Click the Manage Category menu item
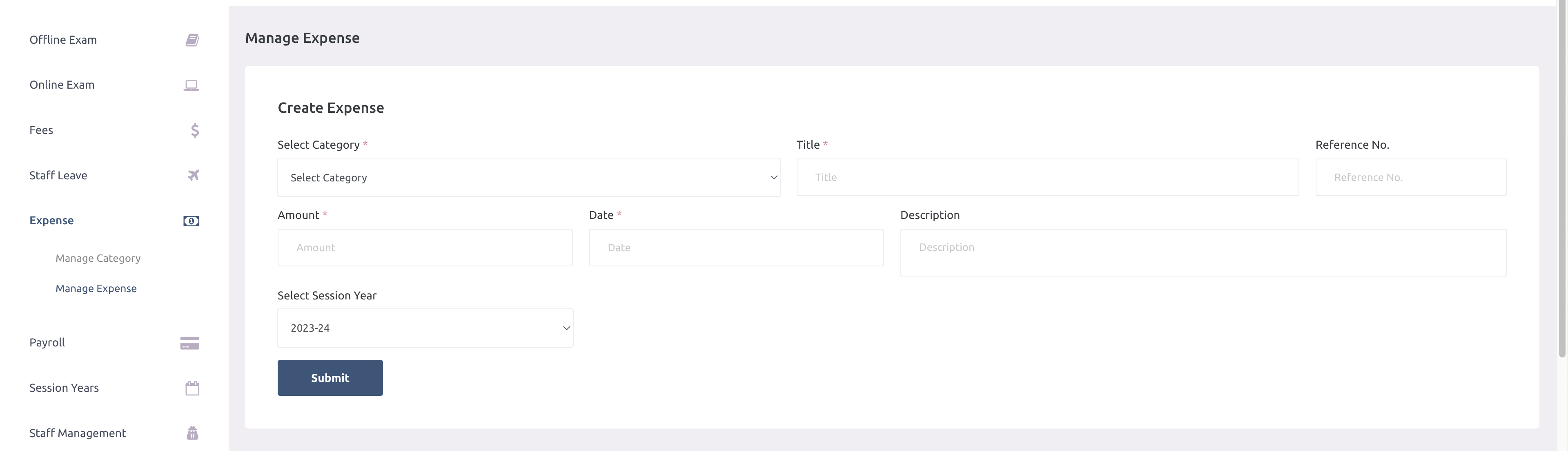The width and height of the screenshot is (1568, 451). coord(98,258)
